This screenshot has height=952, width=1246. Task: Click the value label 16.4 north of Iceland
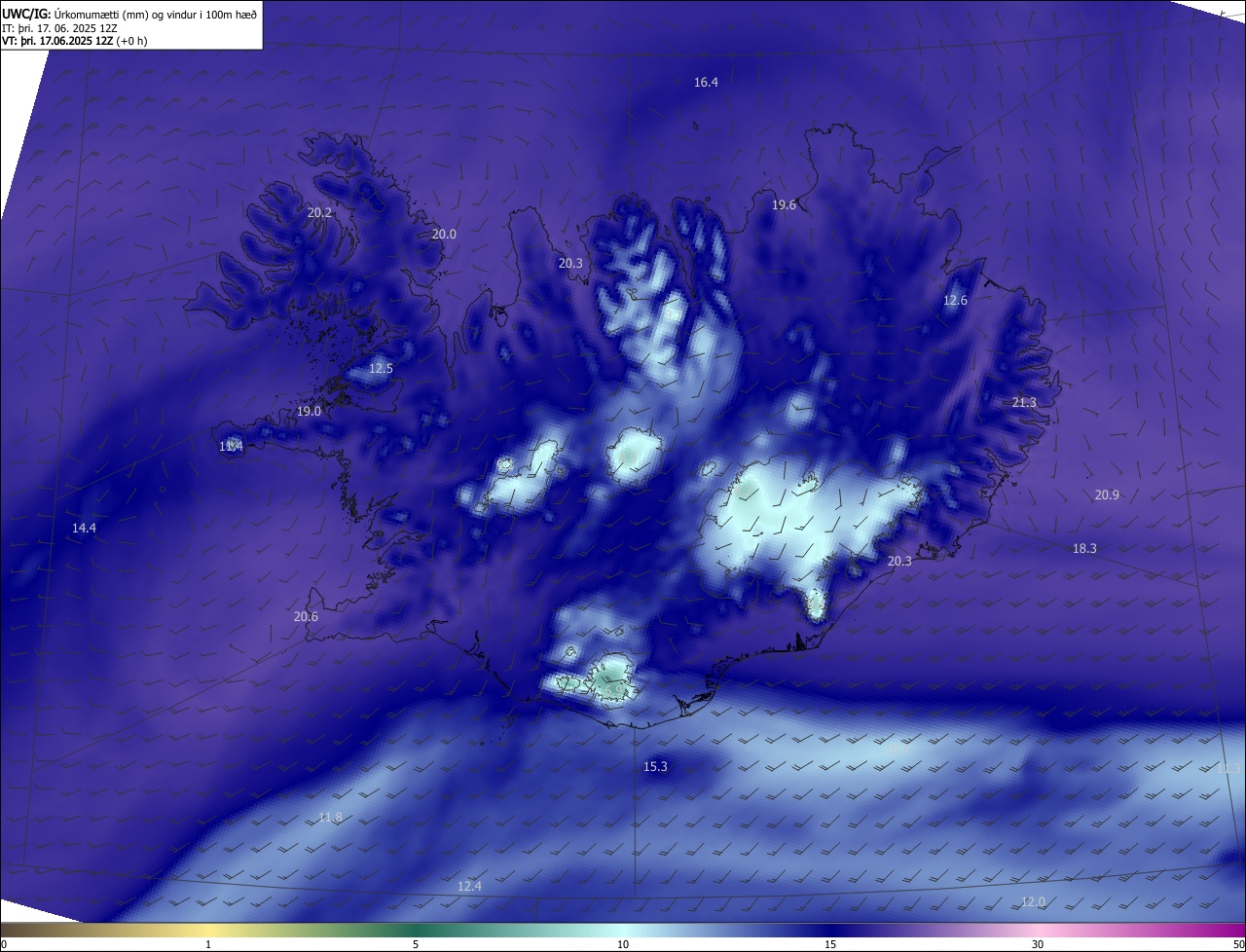706,83
